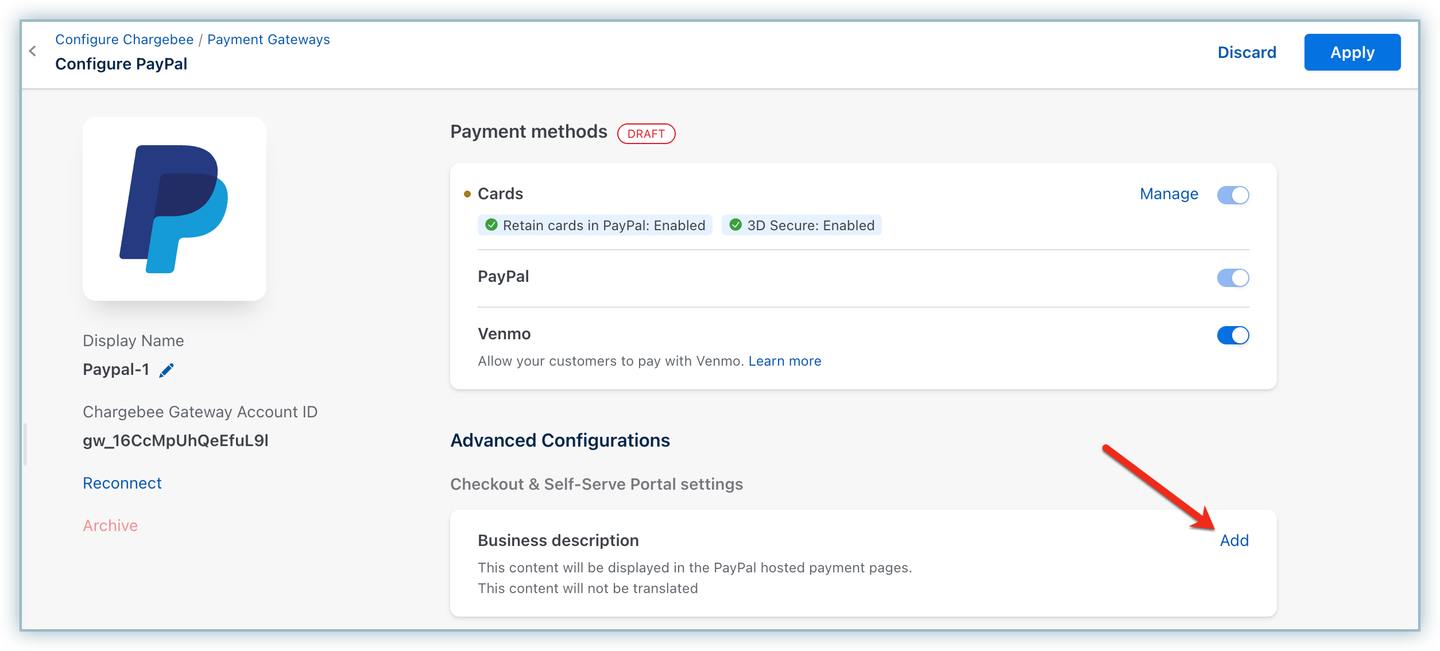This screenshot has width=1440, height=651.
Task: Click the green check on 3D Secure badge
Action: [x=735, y=225]
